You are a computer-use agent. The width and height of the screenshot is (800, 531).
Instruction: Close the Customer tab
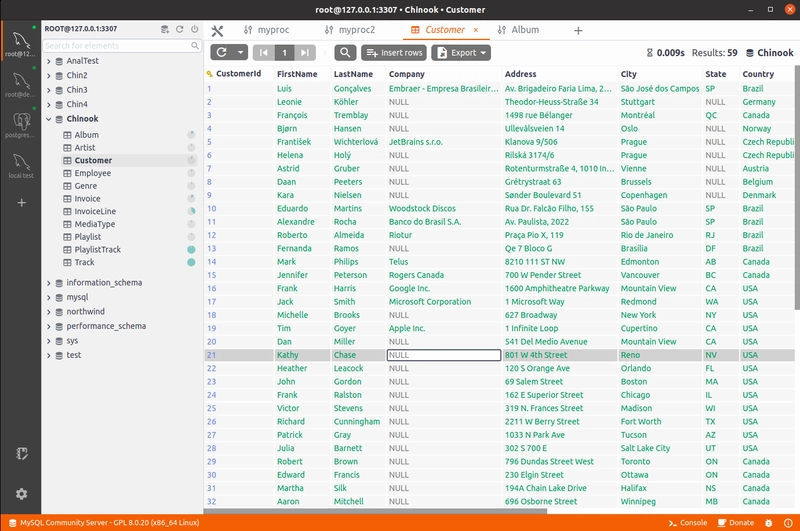point(476,30)
